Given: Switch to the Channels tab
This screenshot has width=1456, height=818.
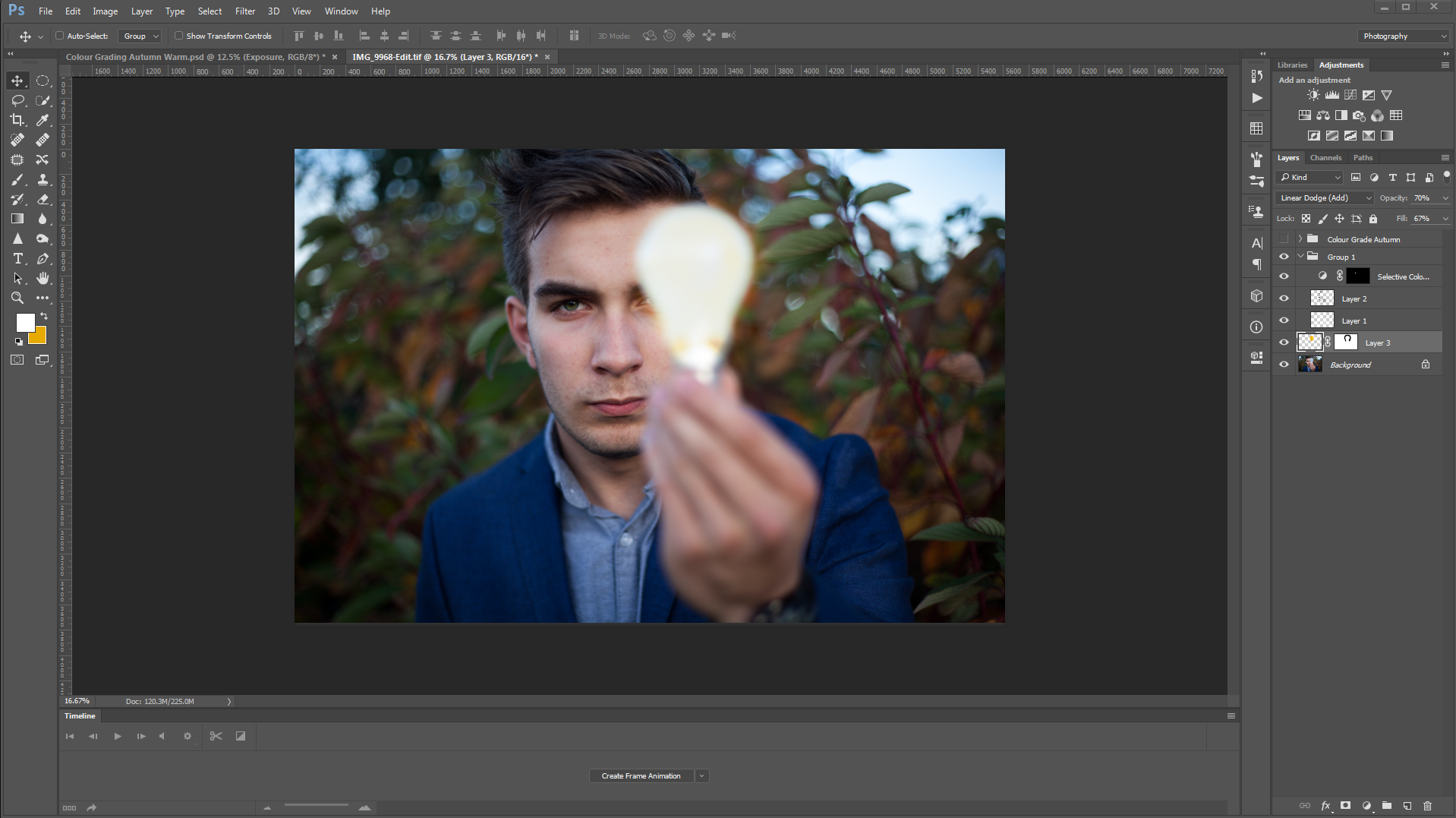Looking at the screenshot, I should click(x=1325, y=157).
